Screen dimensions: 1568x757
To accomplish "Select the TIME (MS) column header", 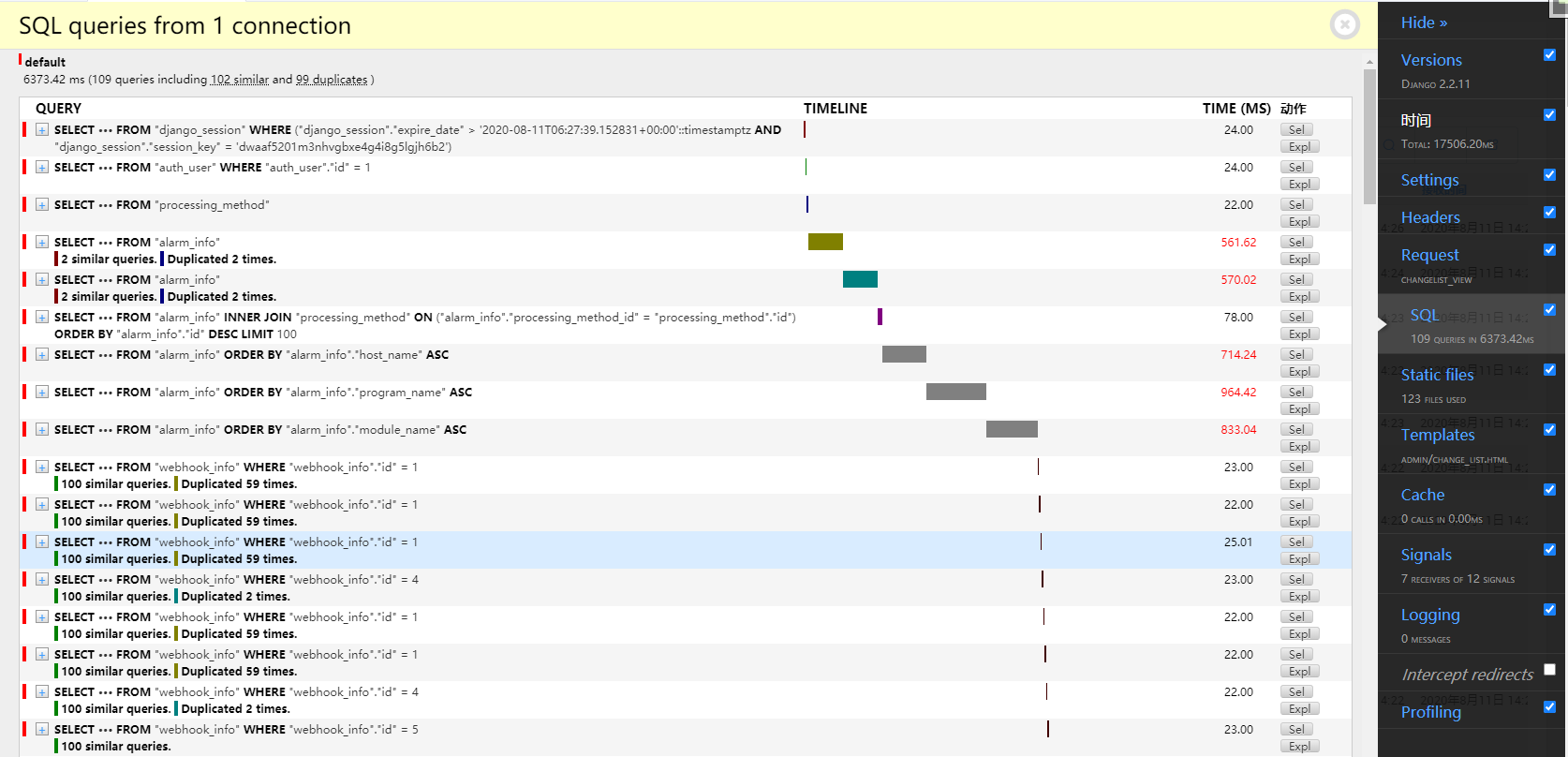I will tap(1236, 109).
